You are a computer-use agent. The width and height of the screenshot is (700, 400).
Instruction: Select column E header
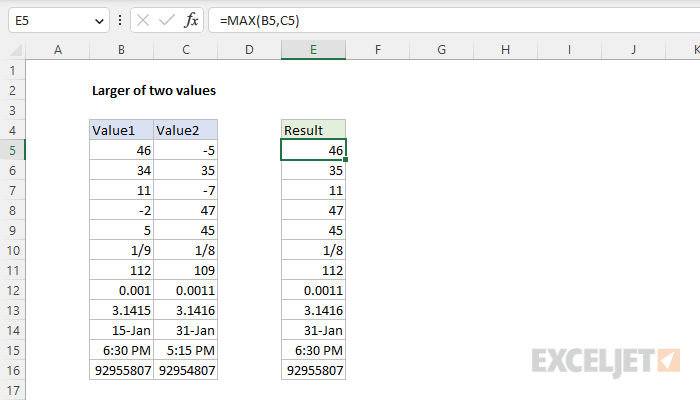coord(313,50)
